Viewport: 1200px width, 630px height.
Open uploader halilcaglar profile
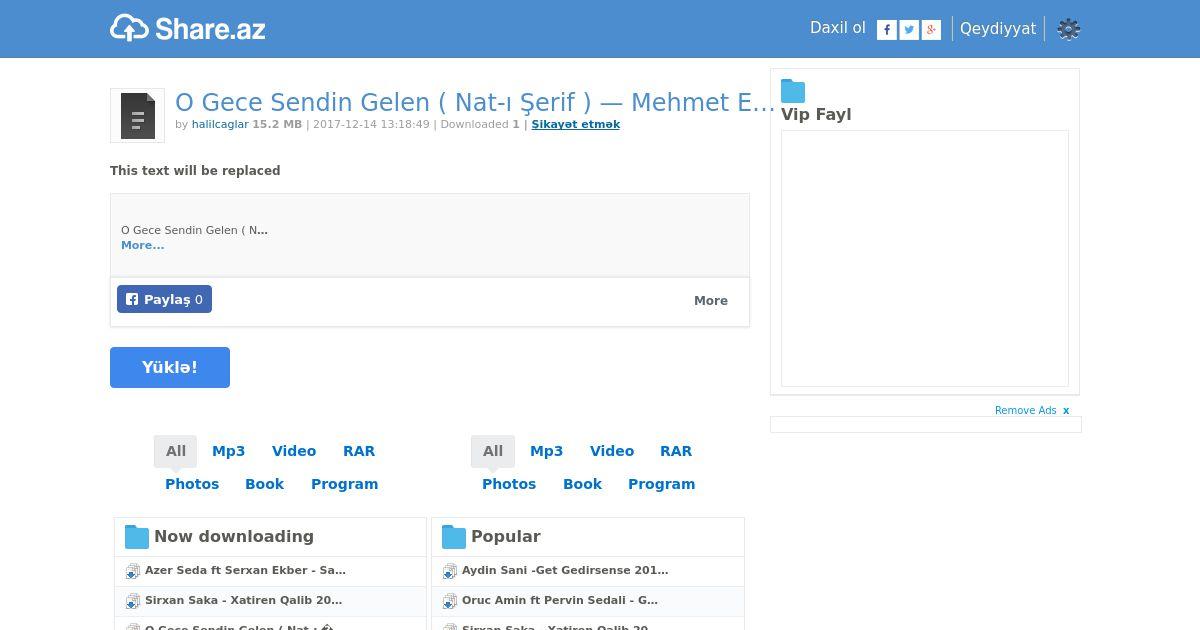click(220, 124)
